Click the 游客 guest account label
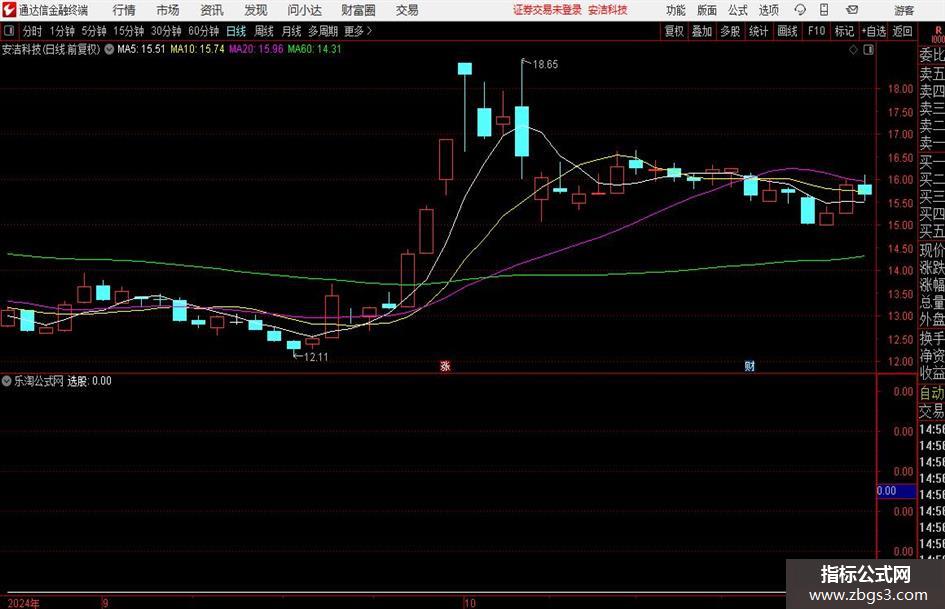Image resolution: width=945 pixels, height=609 pixels. 904,10
